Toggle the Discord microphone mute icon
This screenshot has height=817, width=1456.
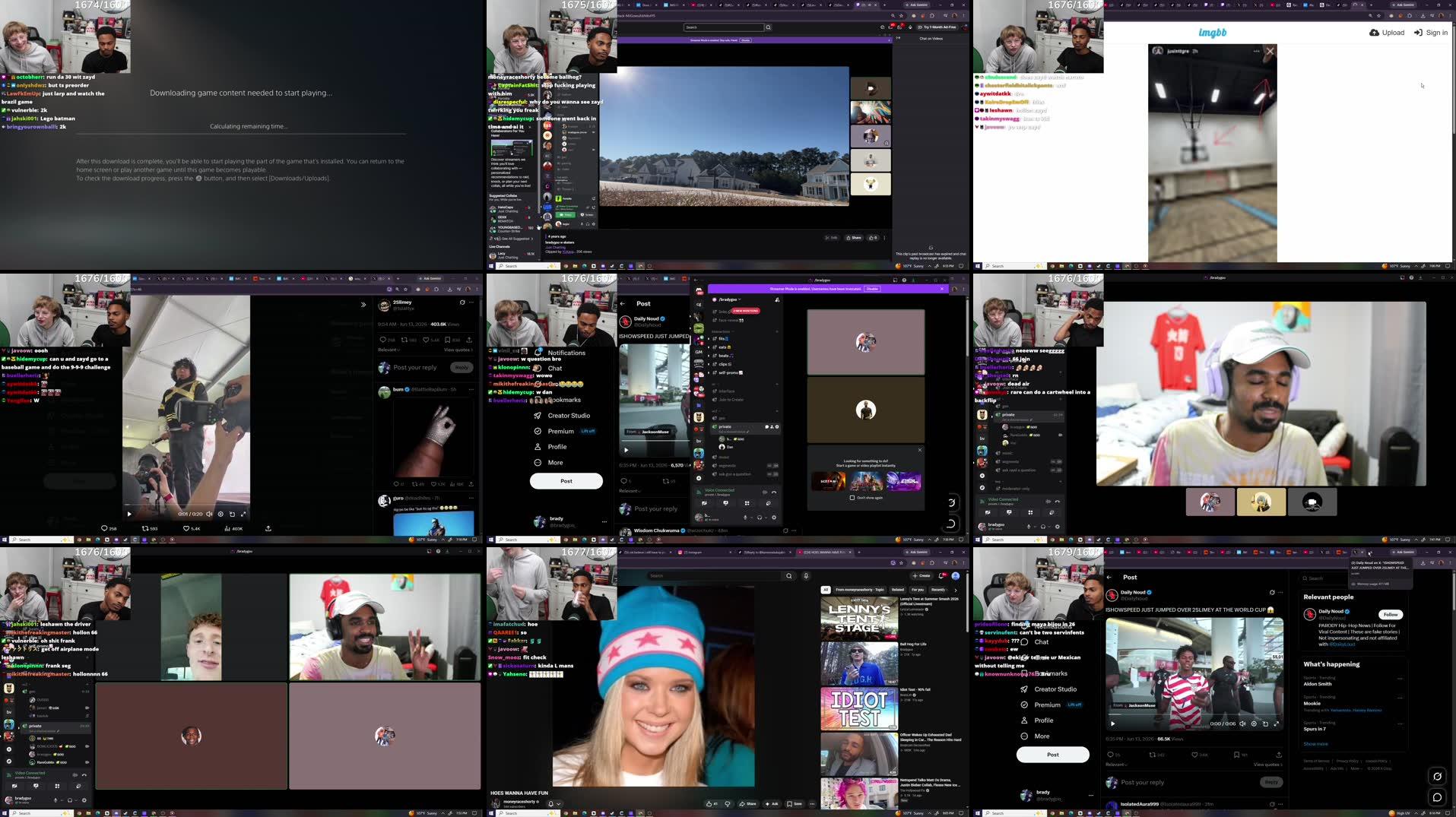click(745, 518)
